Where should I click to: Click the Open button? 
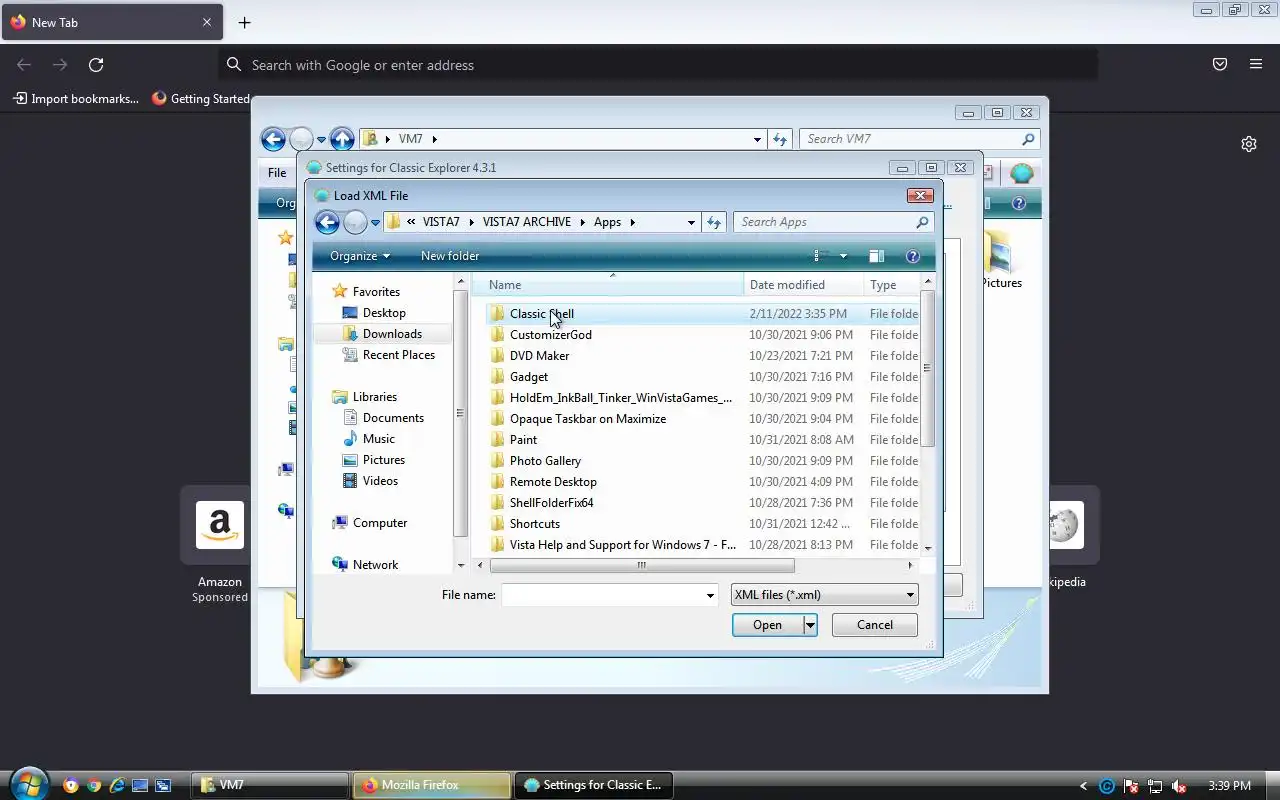click(767, 625)
